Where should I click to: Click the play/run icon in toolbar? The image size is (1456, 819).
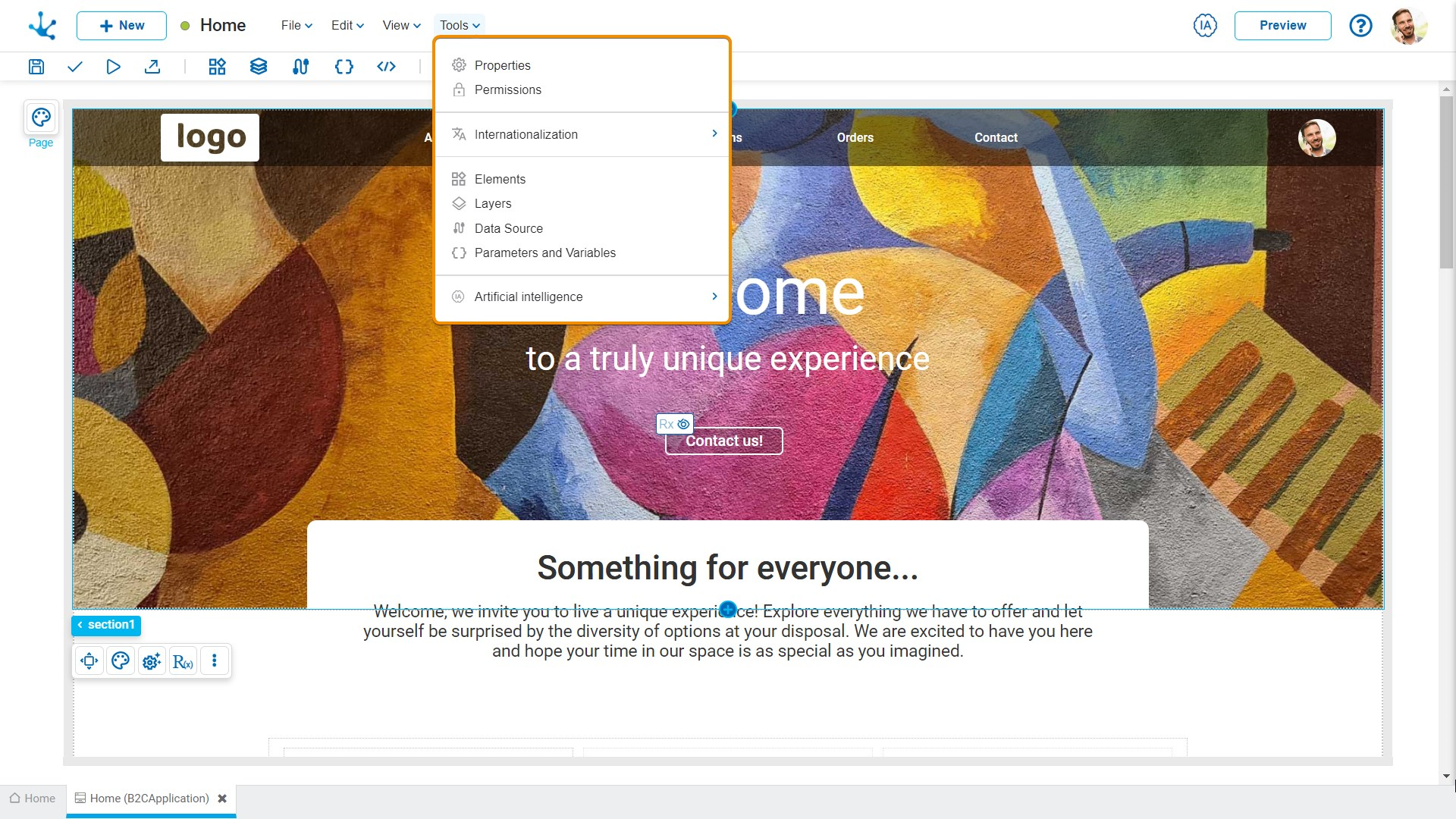coord(113,67)
